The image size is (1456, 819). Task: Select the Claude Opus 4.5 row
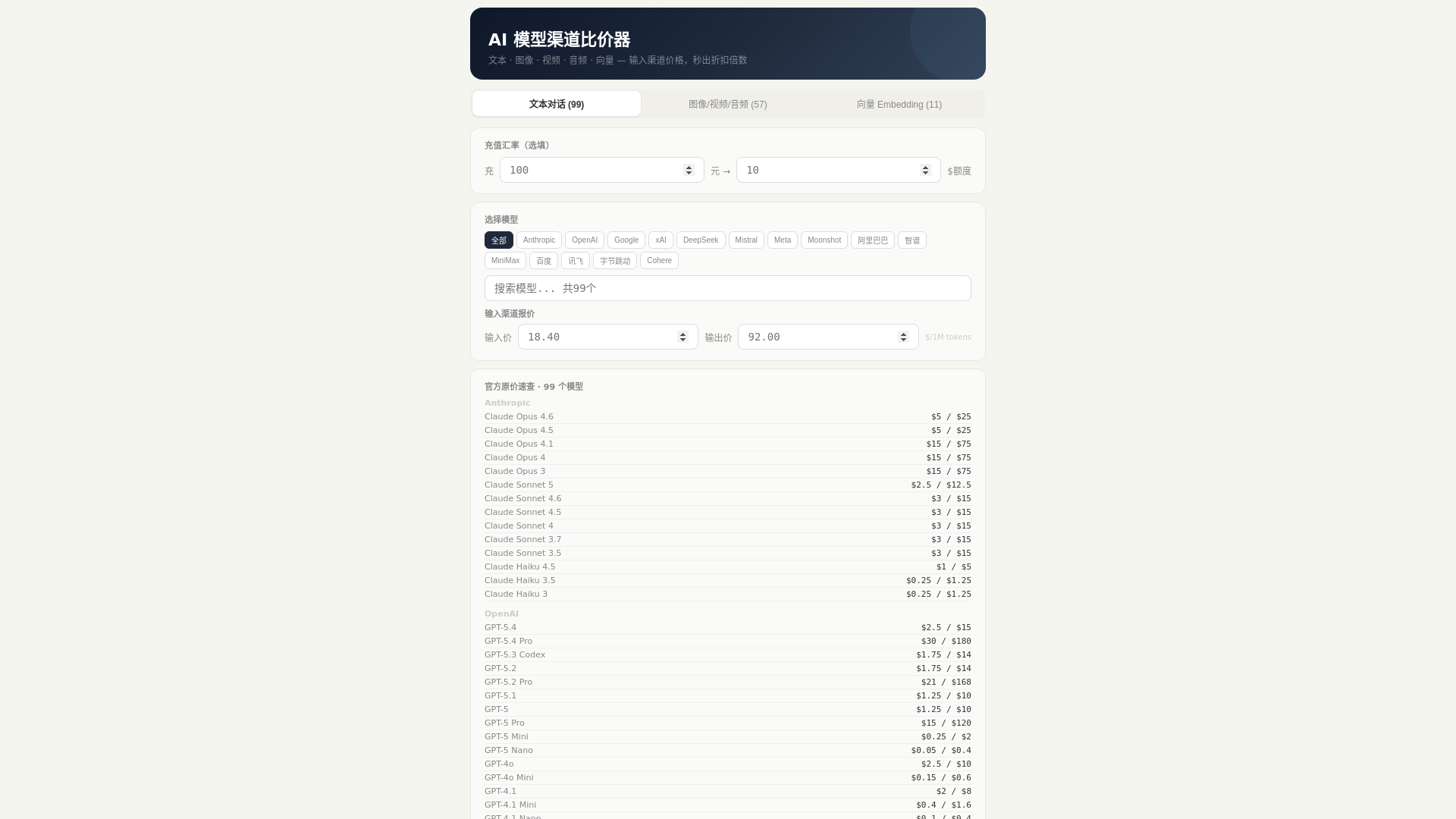tap(728, 431)
